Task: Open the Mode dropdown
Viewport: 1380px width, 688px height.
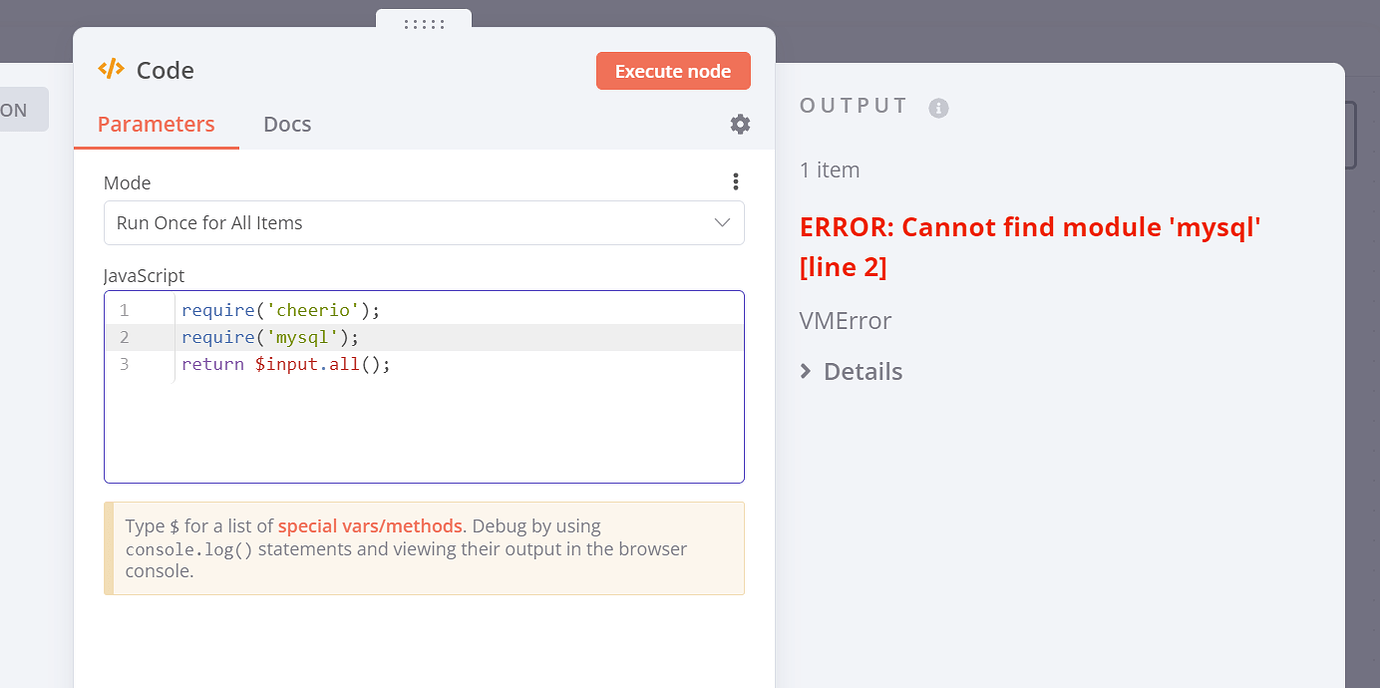Action: tap(424, 223)
